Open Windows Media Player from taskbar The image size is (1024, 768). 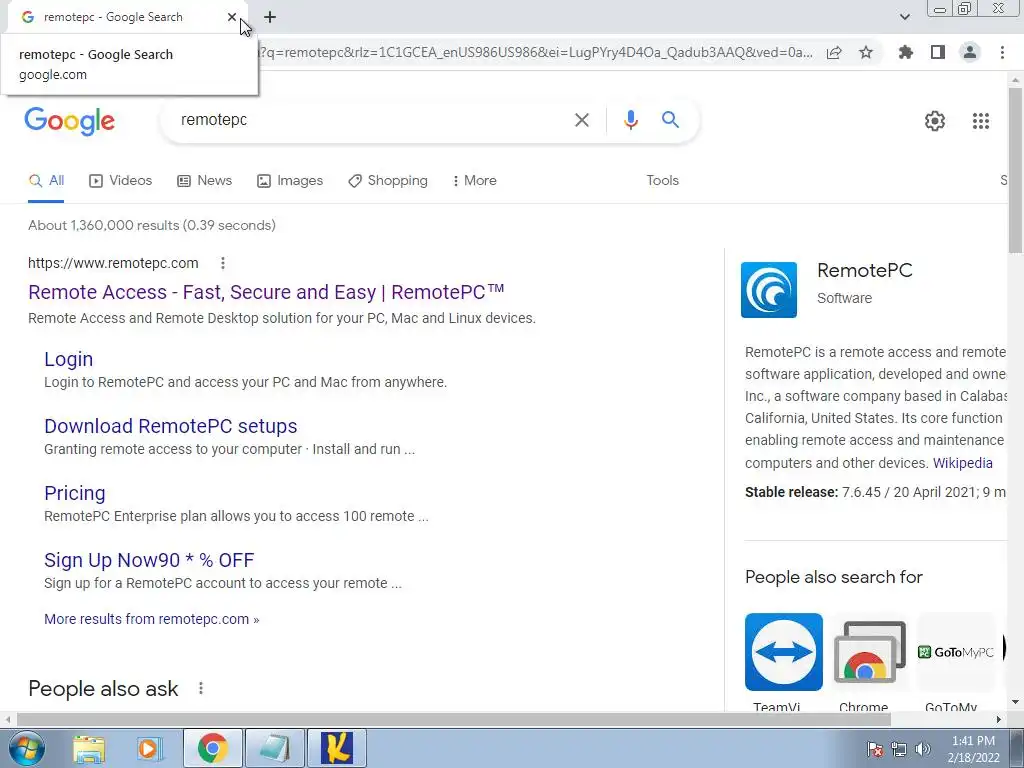click(150, 748)
